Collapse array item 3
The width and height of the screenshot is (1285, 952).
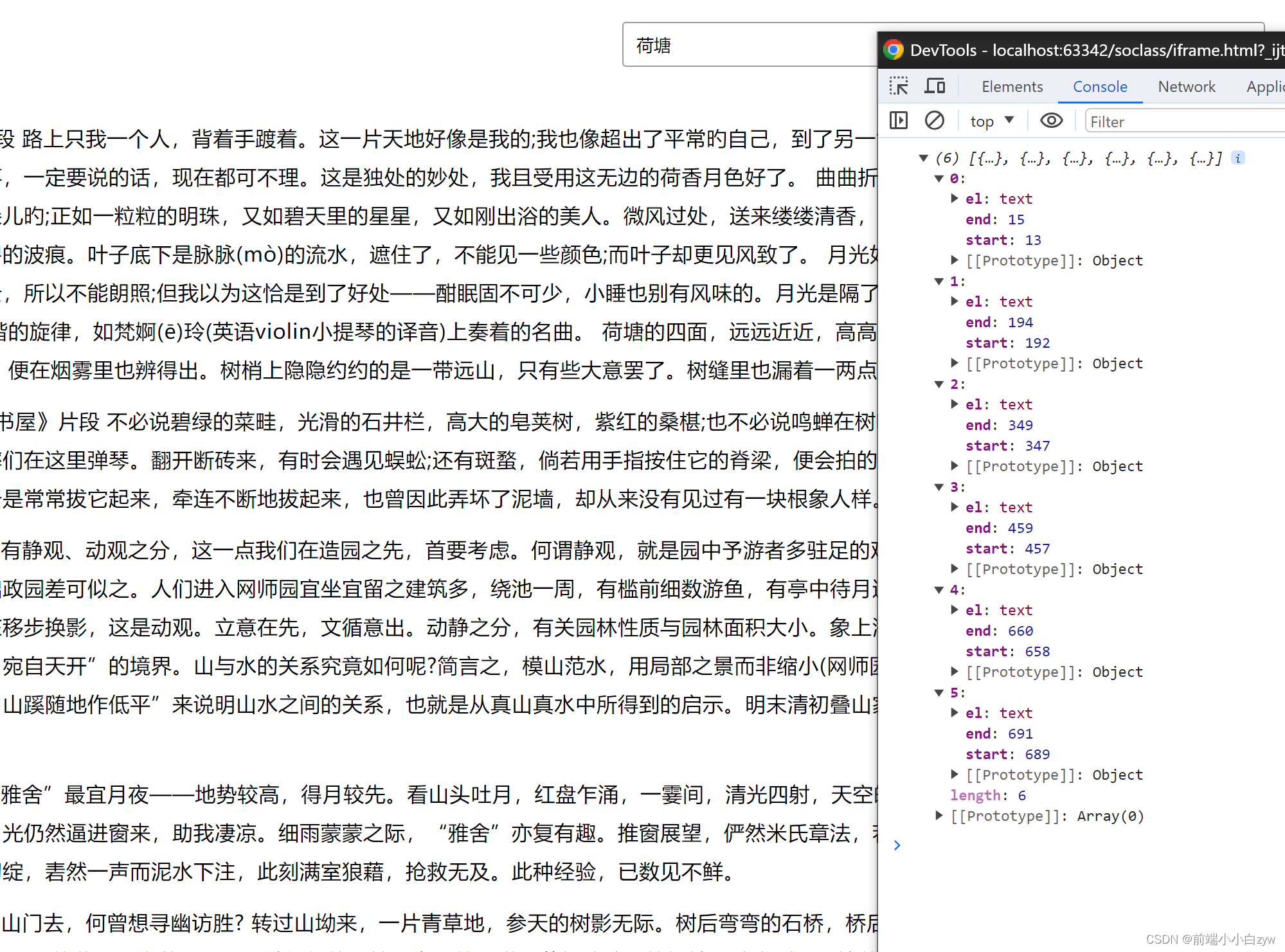click(939, 487)
